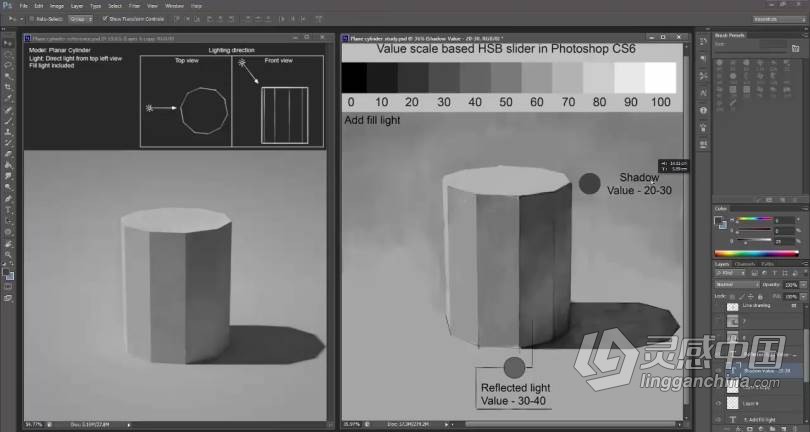Select the Eraser tool

[x=8, y=154]
